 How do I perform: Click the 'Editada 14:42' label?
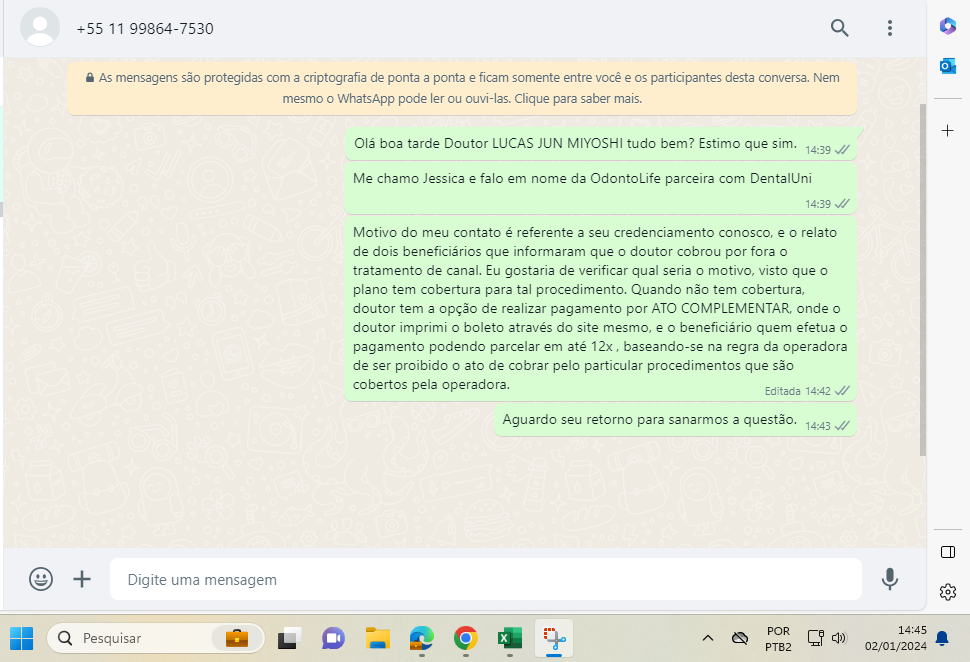tap(797, 391)
